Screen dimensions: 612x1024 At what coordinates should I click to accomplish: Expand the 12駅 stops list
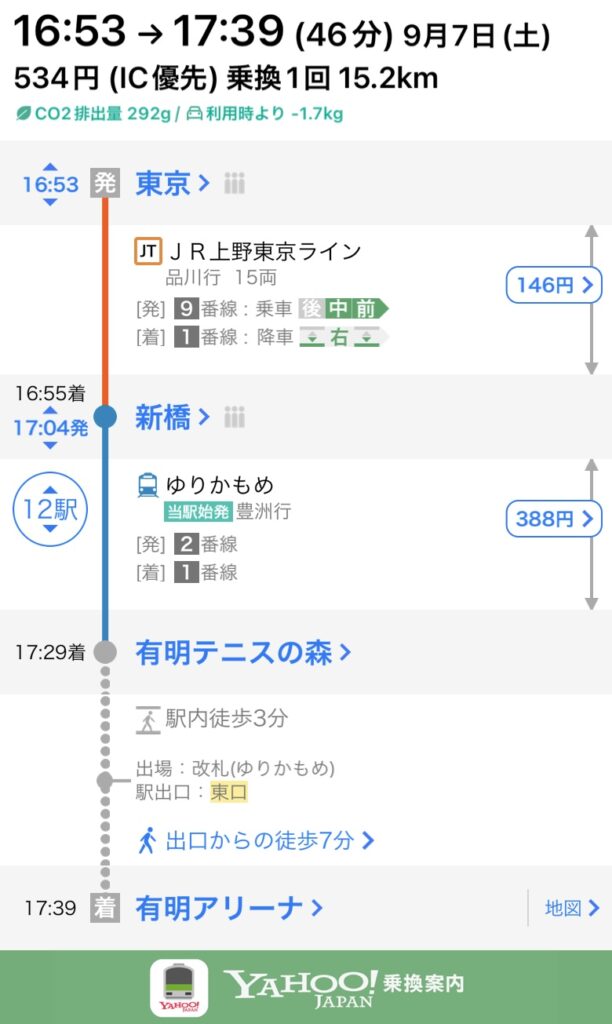point(50,510)
